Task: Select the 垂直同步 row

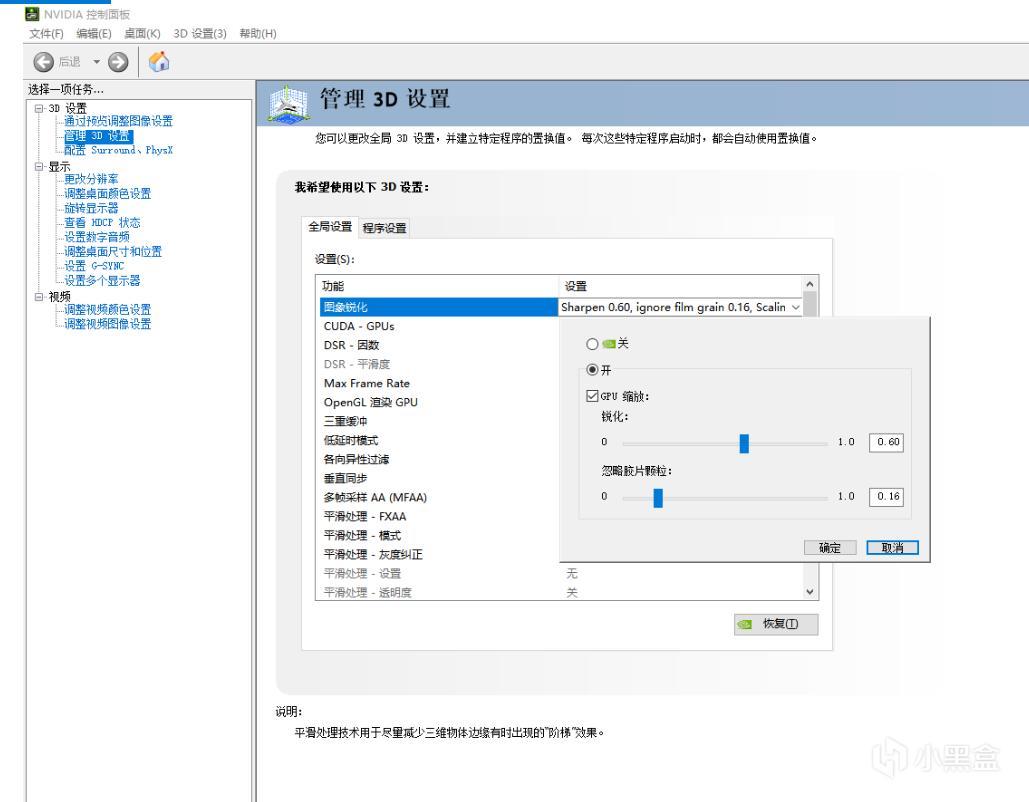Action: coord(438,478)
